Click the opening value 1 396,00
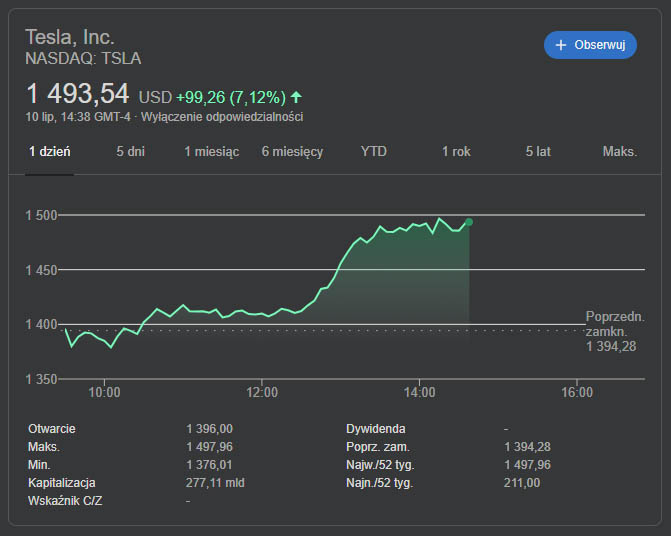The image size is (671, 536). pos(209,429)
